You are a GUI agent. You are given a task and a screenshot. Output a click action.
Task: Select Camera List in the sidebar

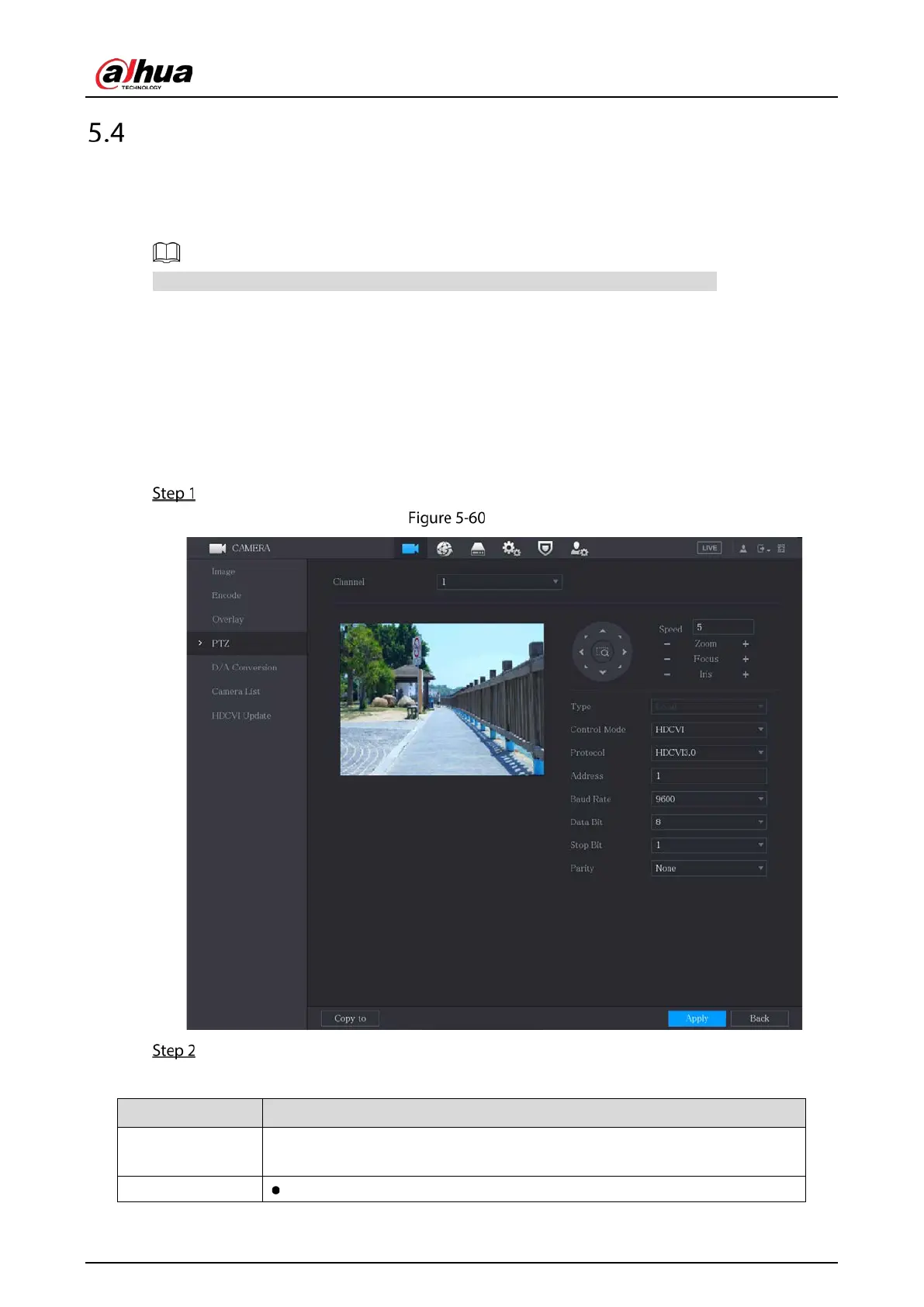(247, 692)
